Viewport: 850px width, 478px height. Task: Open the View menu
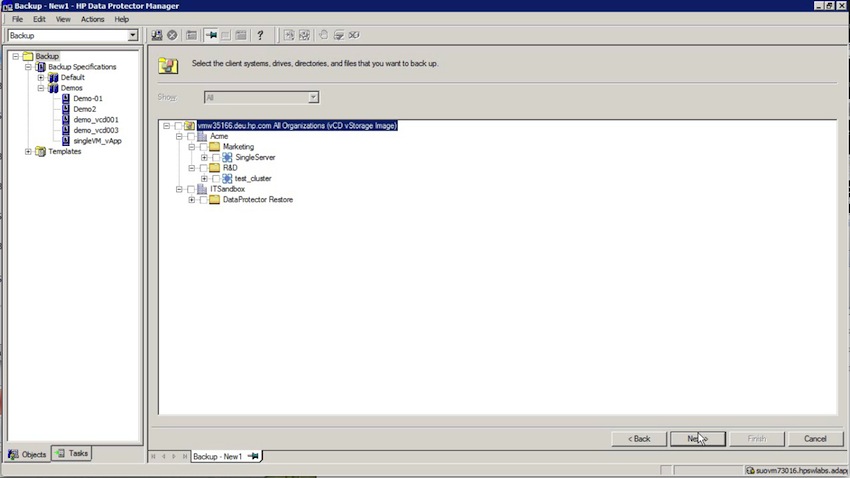[x=63, y=19]
